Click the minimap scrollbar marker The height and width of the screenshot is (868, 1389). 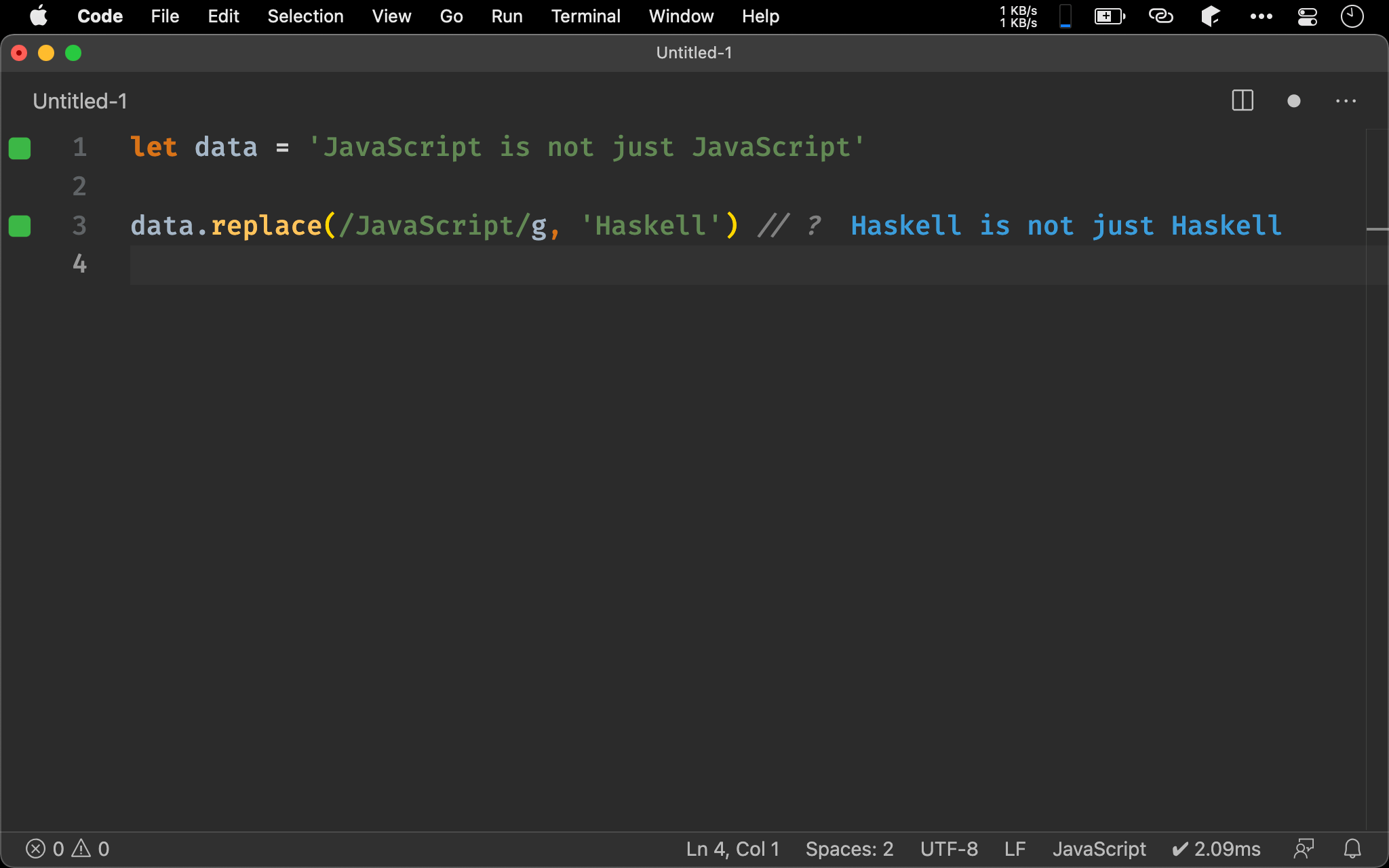(1377, 229)
